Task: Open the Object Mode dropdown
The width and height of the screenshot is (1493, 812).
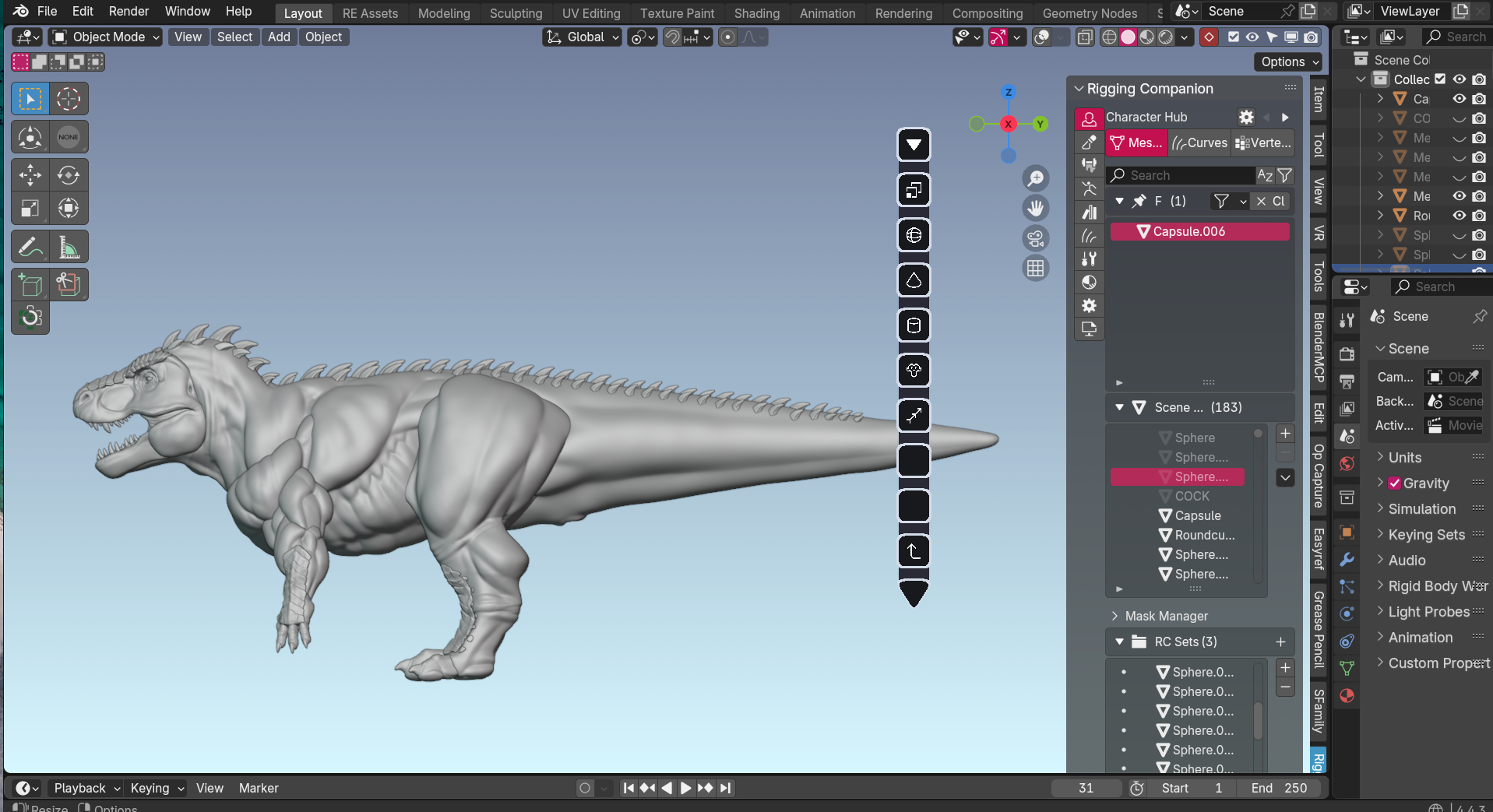Action: pos(106,37)
